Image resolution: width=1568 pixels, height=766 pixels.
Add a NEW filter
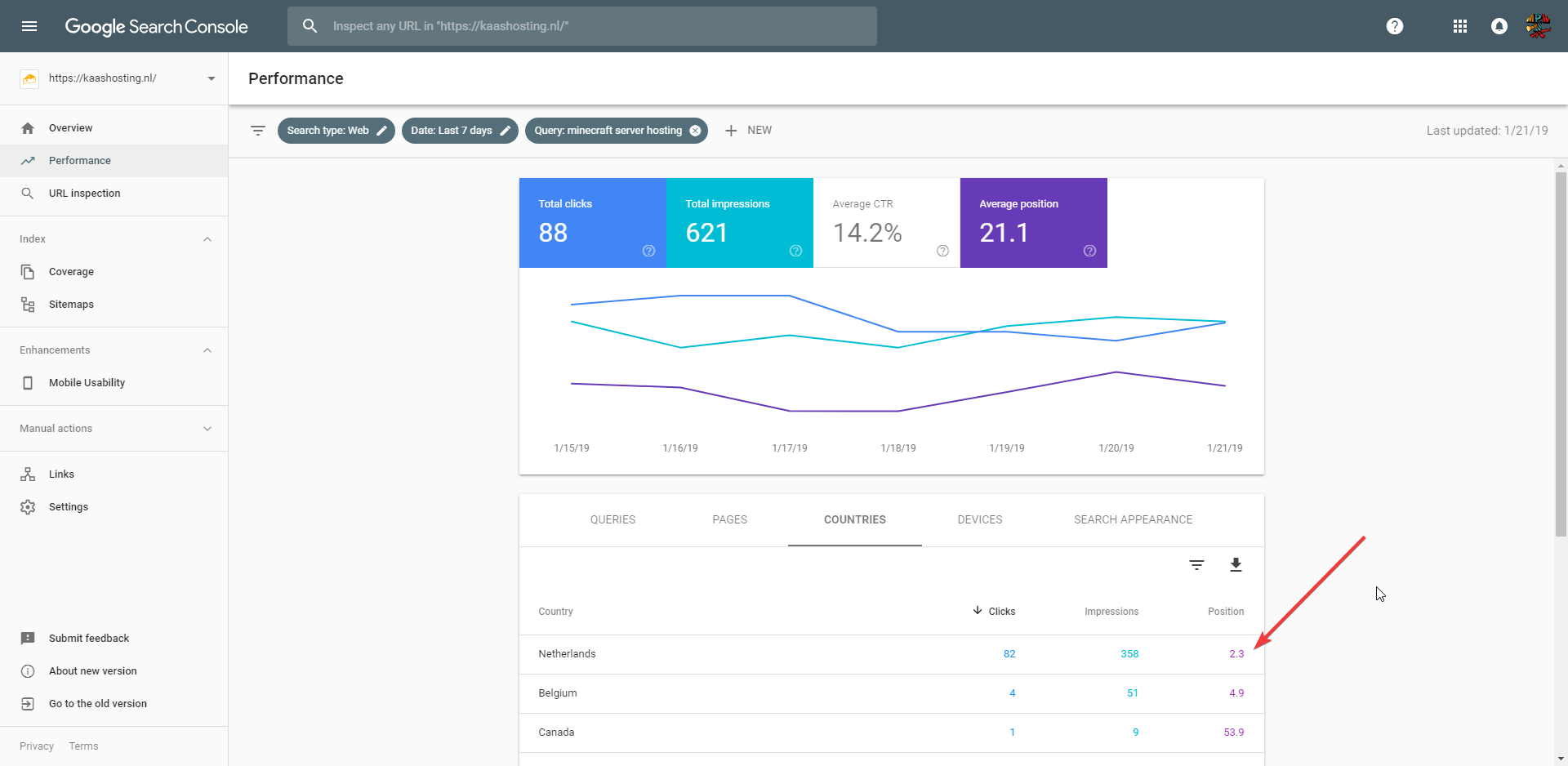click(x=748, y=131)
